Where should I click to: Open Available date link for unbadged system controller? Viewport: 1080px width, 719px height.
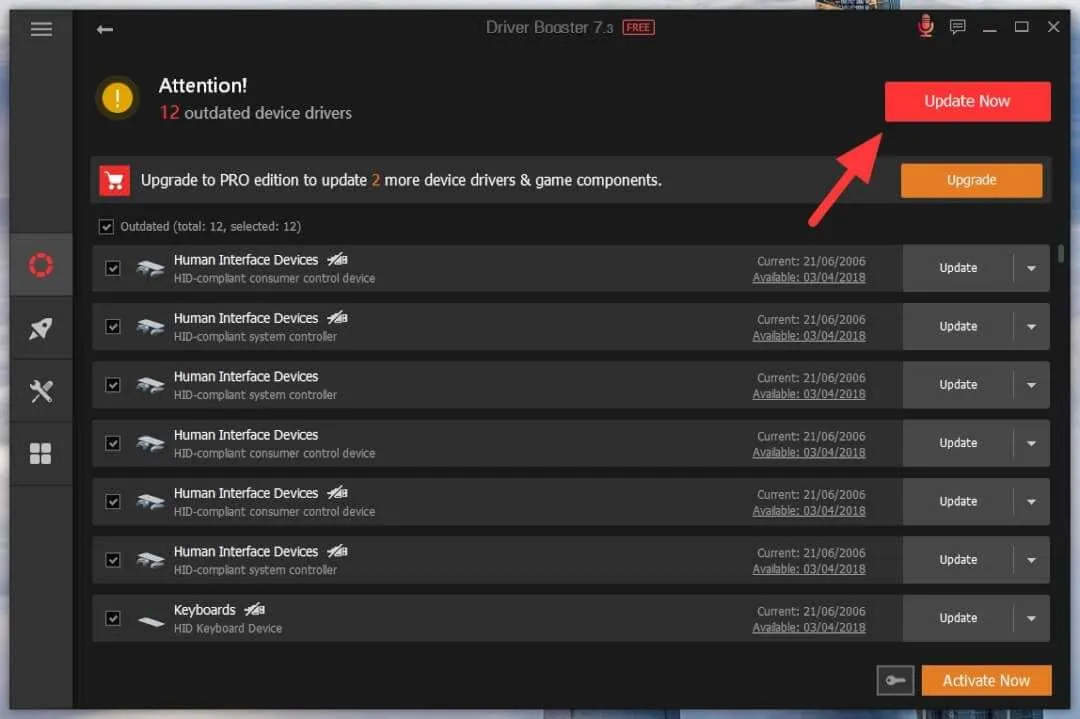pyautogui.click(x=809, y=394)
